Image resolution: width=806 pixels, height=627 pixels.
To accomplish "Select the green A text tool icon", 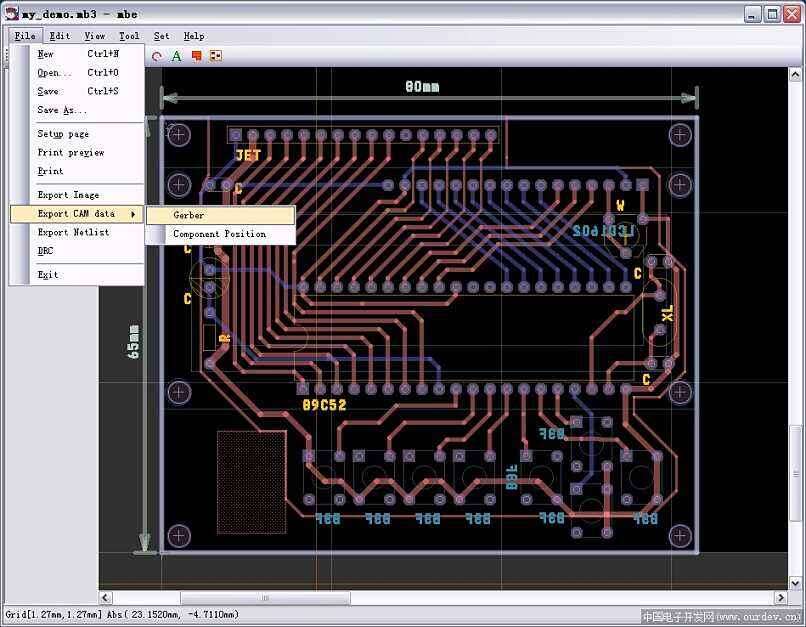I will coord(176,56).
